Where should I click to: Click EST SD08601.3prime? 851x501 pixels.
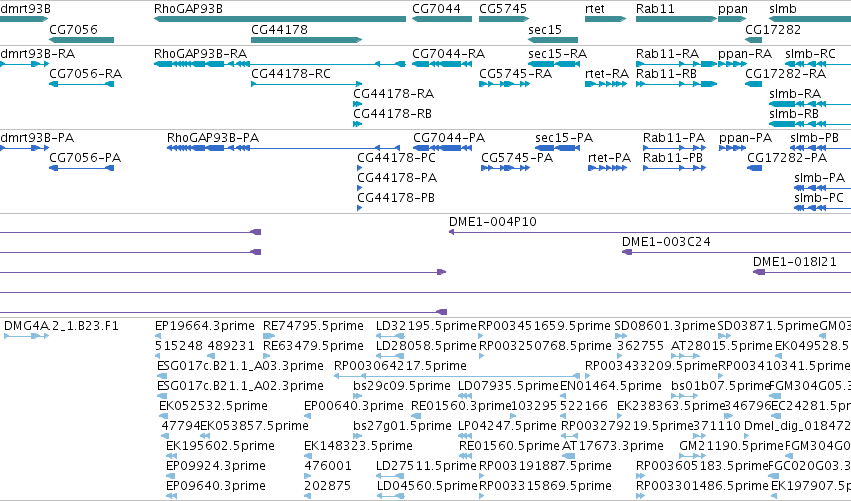[621, 337]
